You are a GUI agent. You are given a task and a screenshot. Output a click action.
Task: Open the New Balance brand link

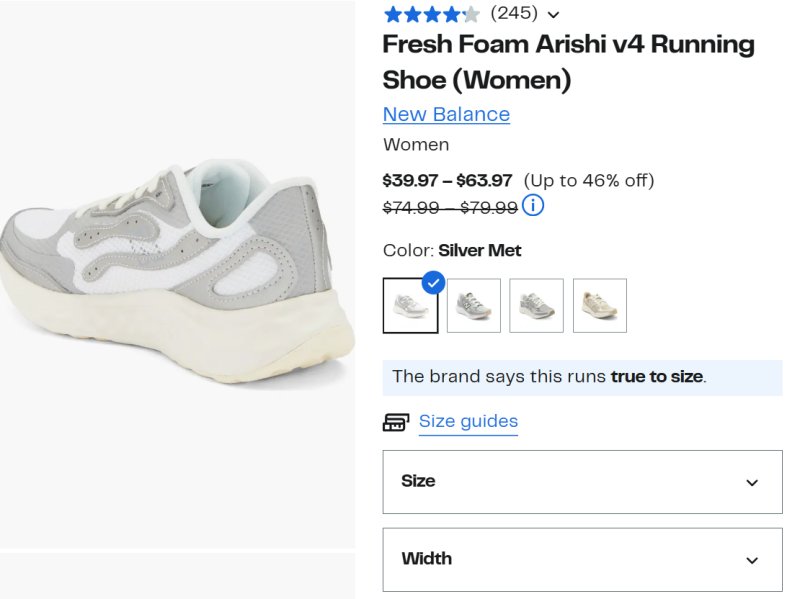pyautogui.click(x=446, y=114)
